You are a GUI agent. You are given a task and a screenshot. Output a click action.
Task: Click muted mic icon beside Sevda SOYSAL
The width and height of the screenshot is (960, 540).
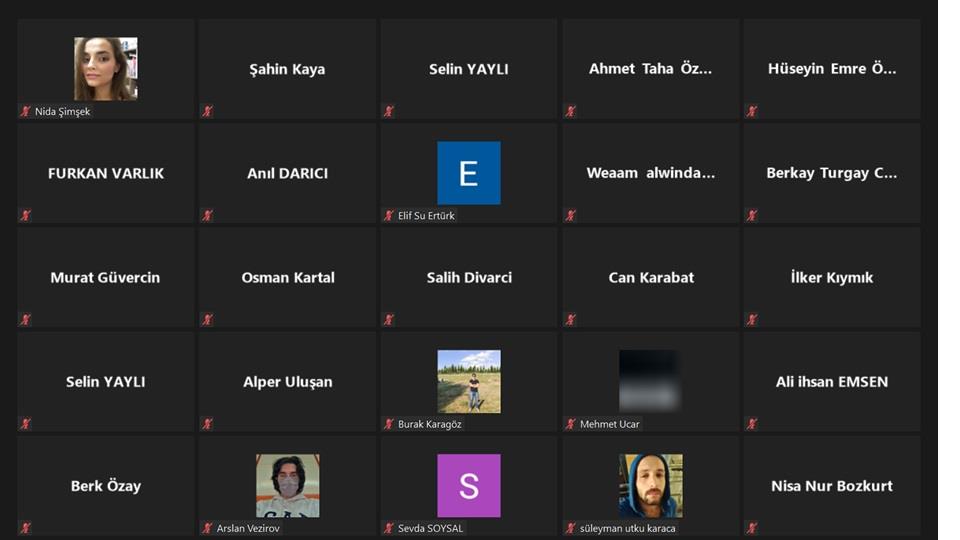pyautogui.click(x=389, y=528)
